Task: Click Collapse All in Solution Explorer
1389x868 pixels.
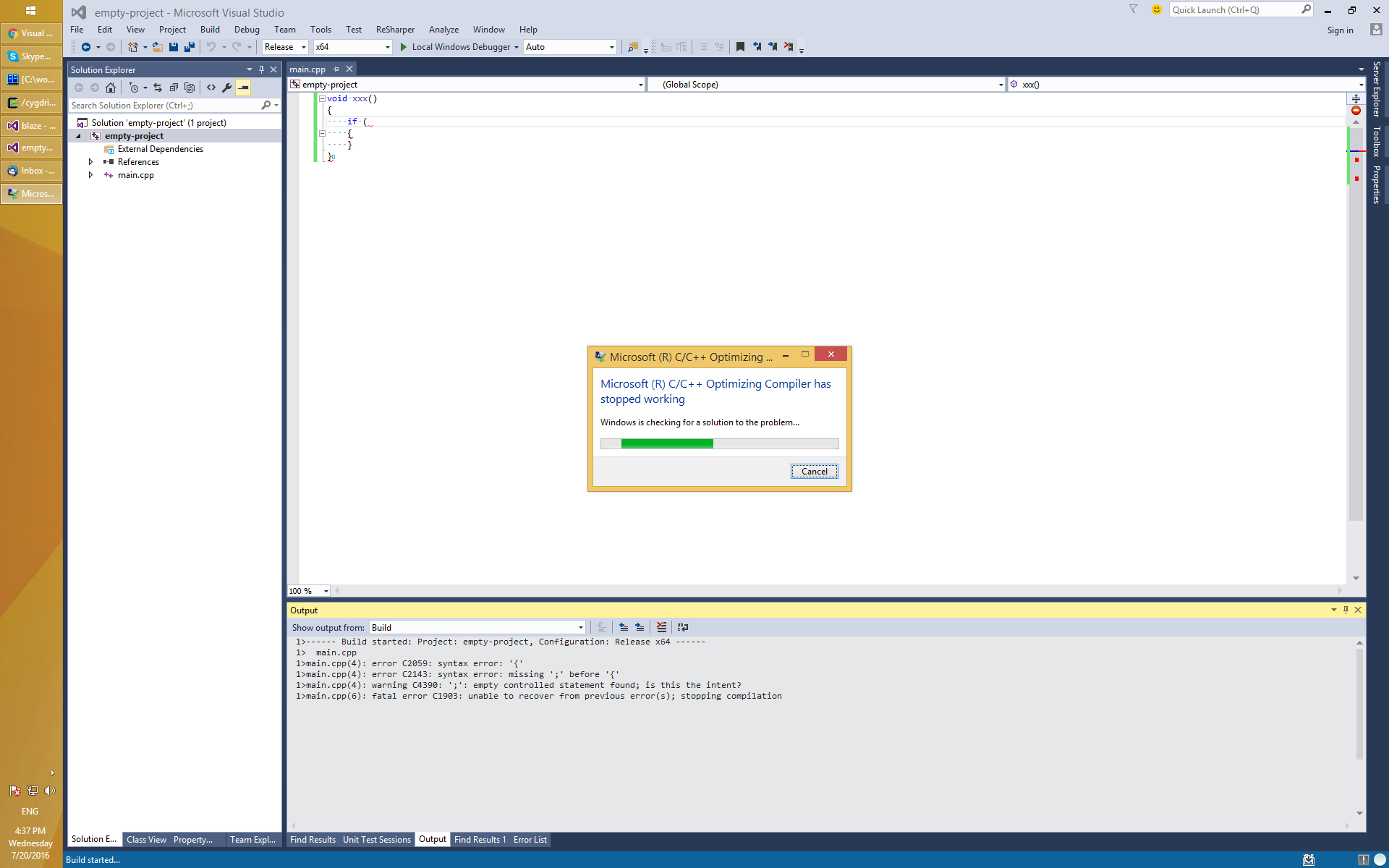Action: pyautogui.click(x=174, y=88)
